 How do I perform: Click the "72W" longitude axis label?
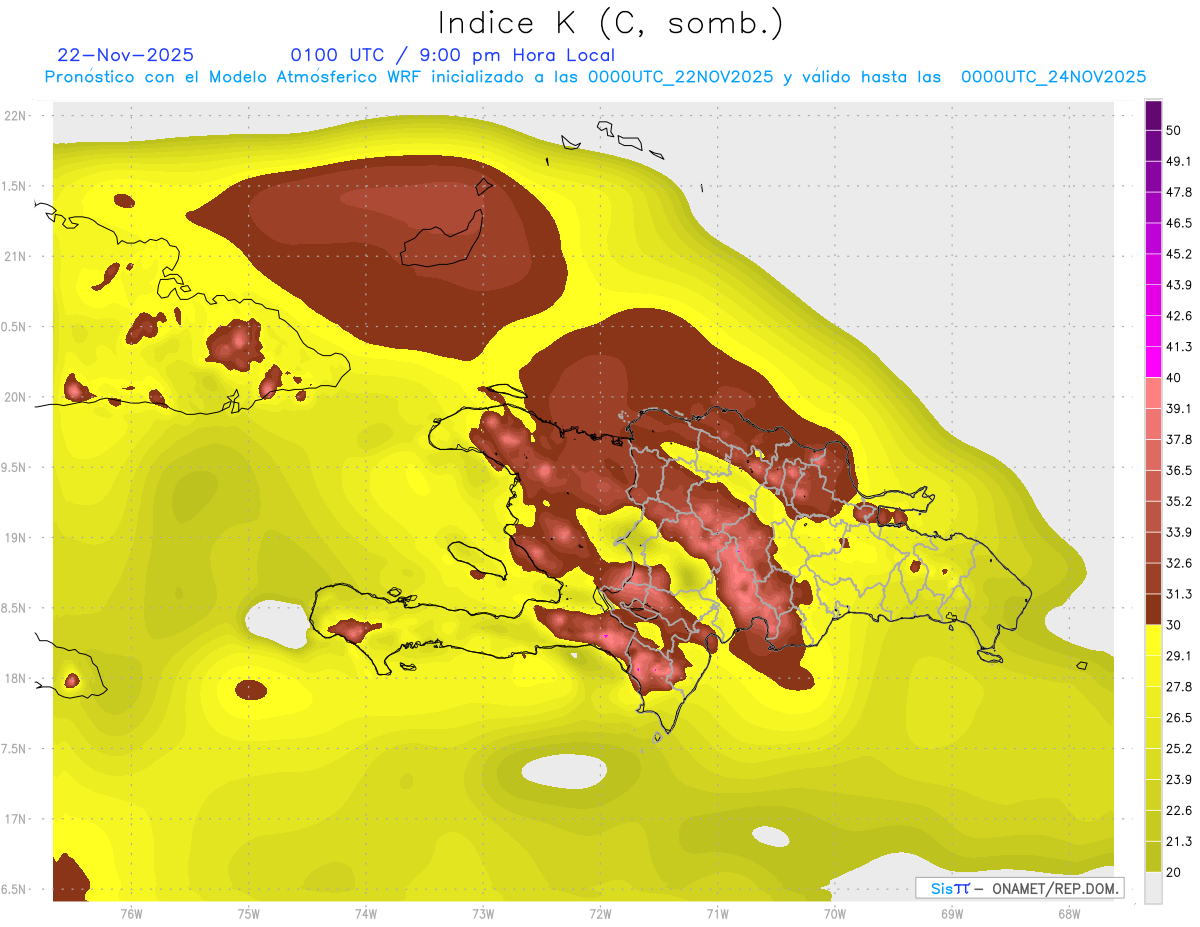tap(600, 913)
